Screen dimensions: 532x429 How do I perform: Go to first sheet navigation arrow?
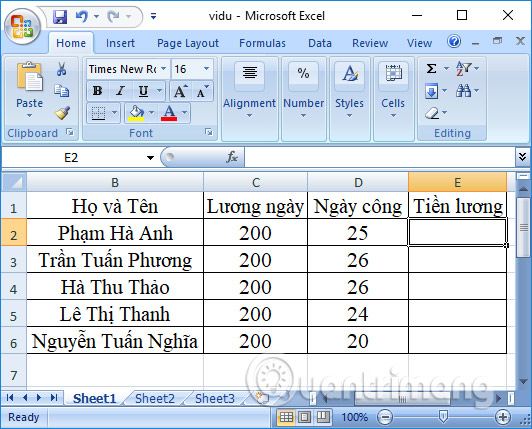click(10, 397)
